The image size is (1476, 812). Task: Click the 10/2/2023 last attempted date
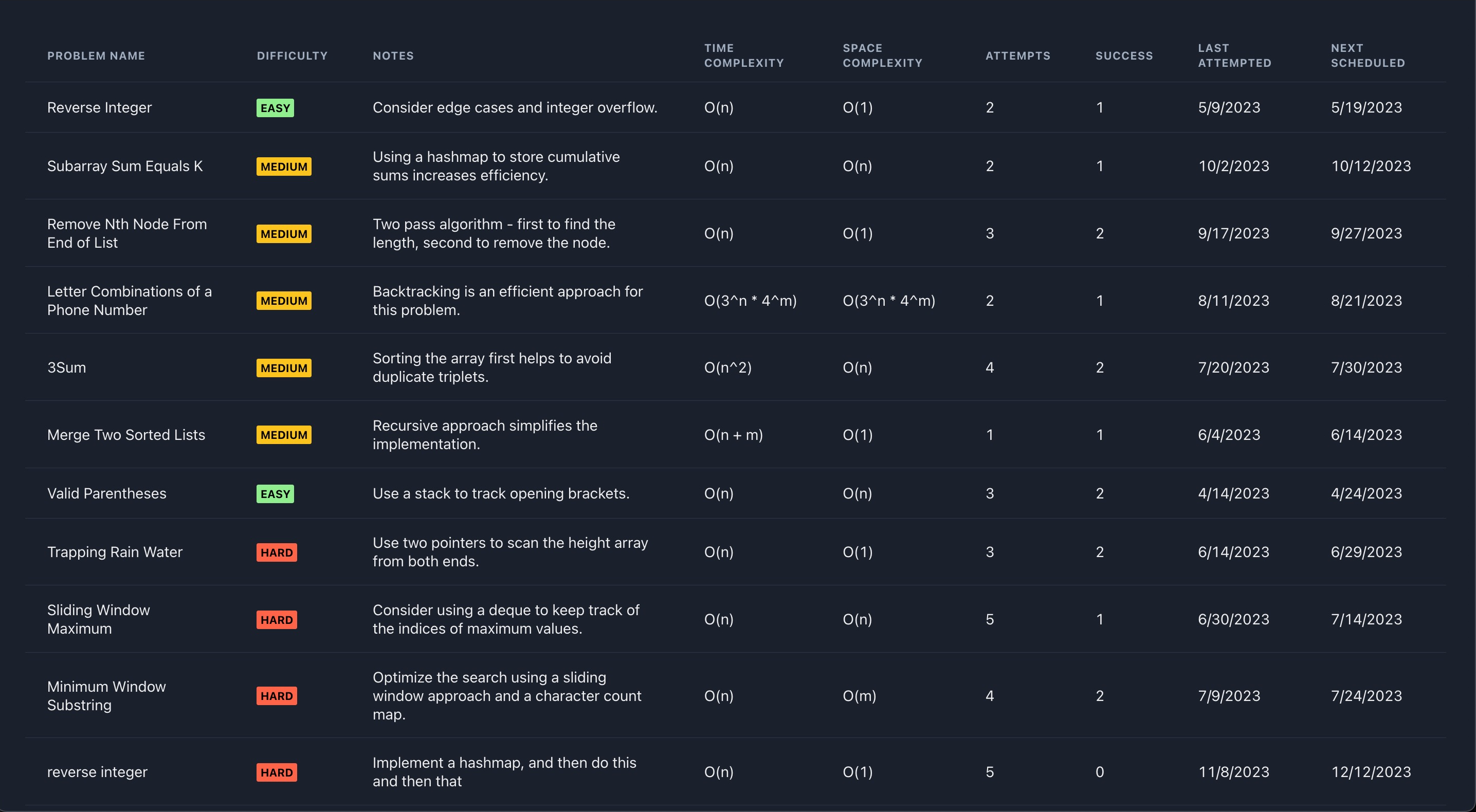coord(1233,166)
